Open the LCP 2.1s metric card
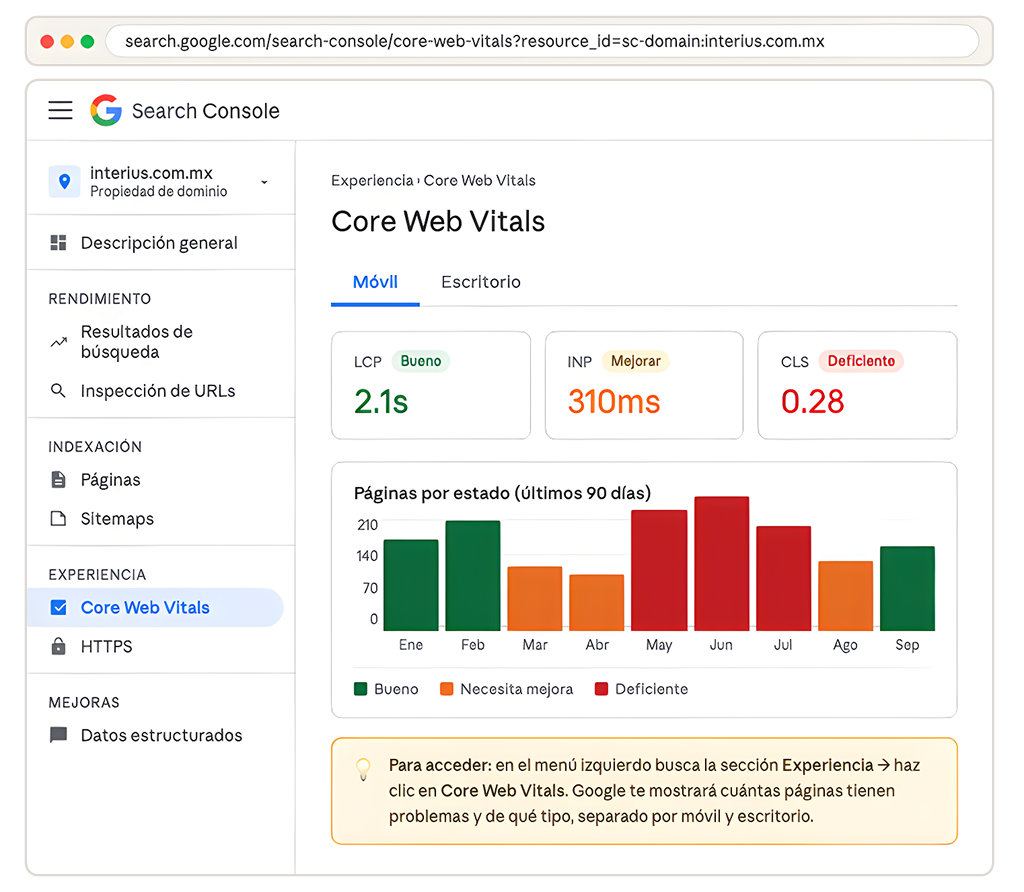 pos(430,386)
